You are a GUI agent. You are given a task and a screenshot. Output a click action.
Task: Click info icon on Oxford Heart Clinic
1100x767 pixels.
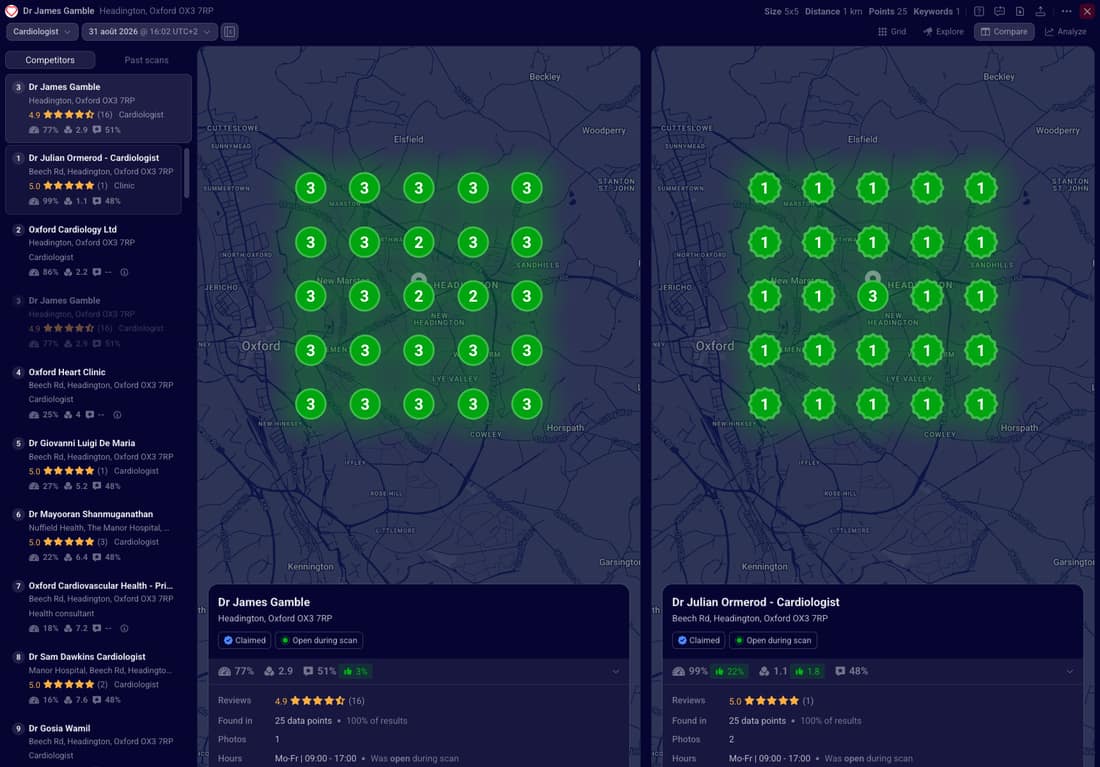117,415
